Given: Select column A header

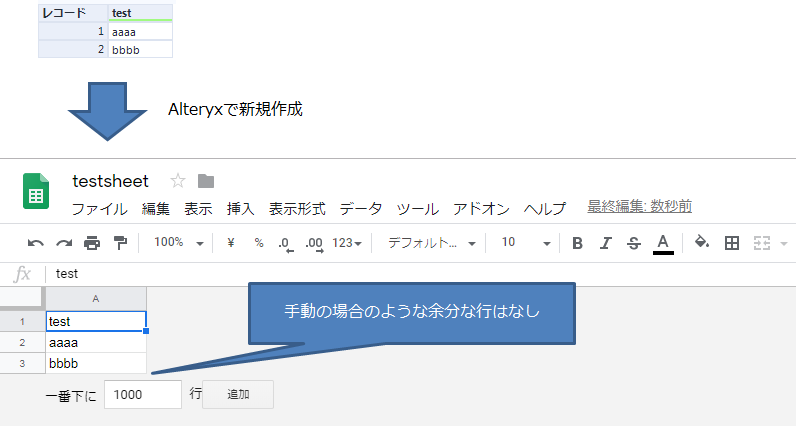Looking at the screenshot, I should [x=96, y=299].
